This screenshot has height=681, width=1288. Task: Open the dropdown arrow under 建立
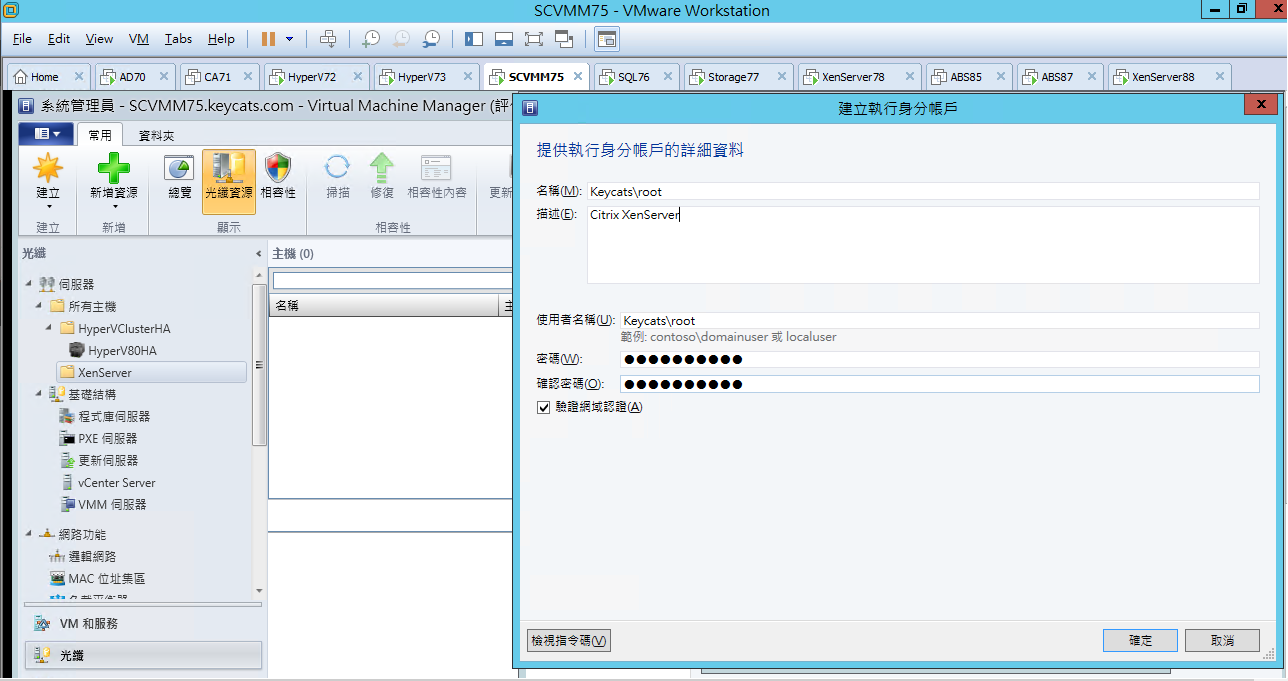[x=48, y=207]
